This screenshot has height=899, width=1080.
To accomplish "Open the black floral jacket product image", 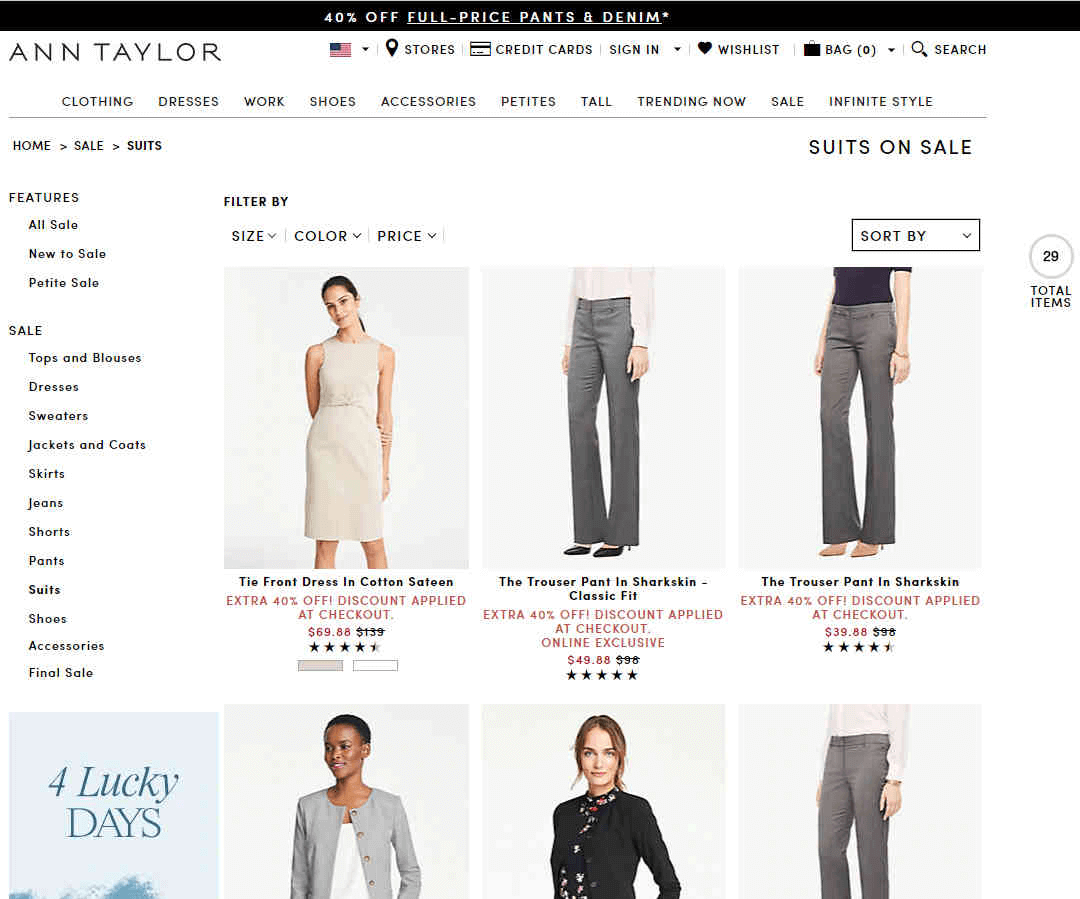I will [x=603, y=801].
